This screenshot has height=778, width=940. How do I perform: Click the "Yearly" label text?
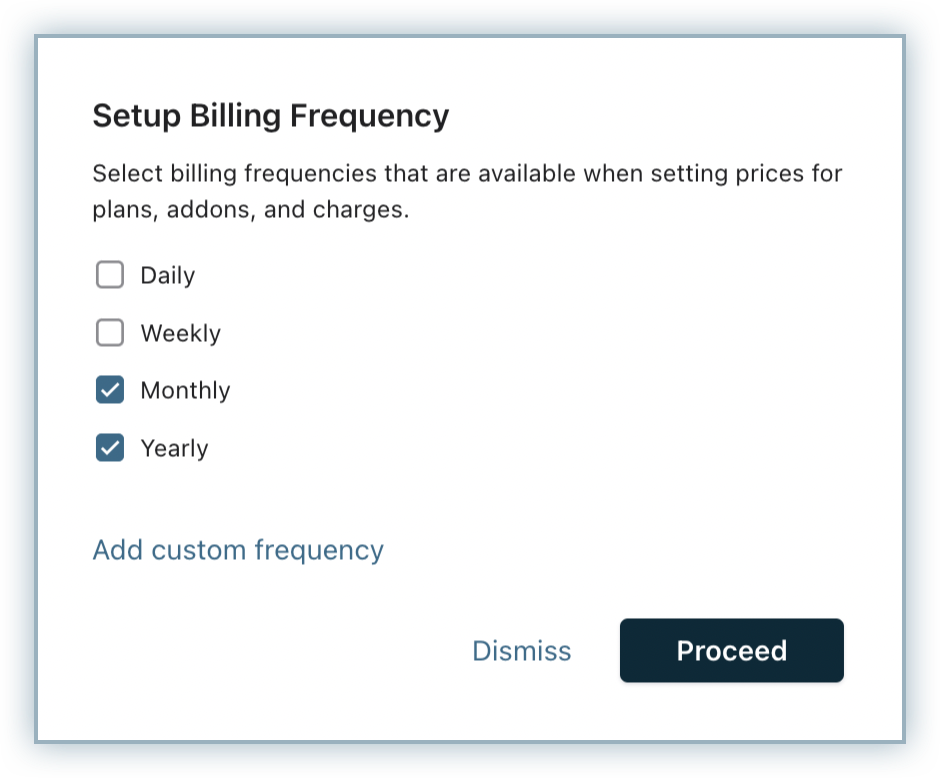click(174, 448)
